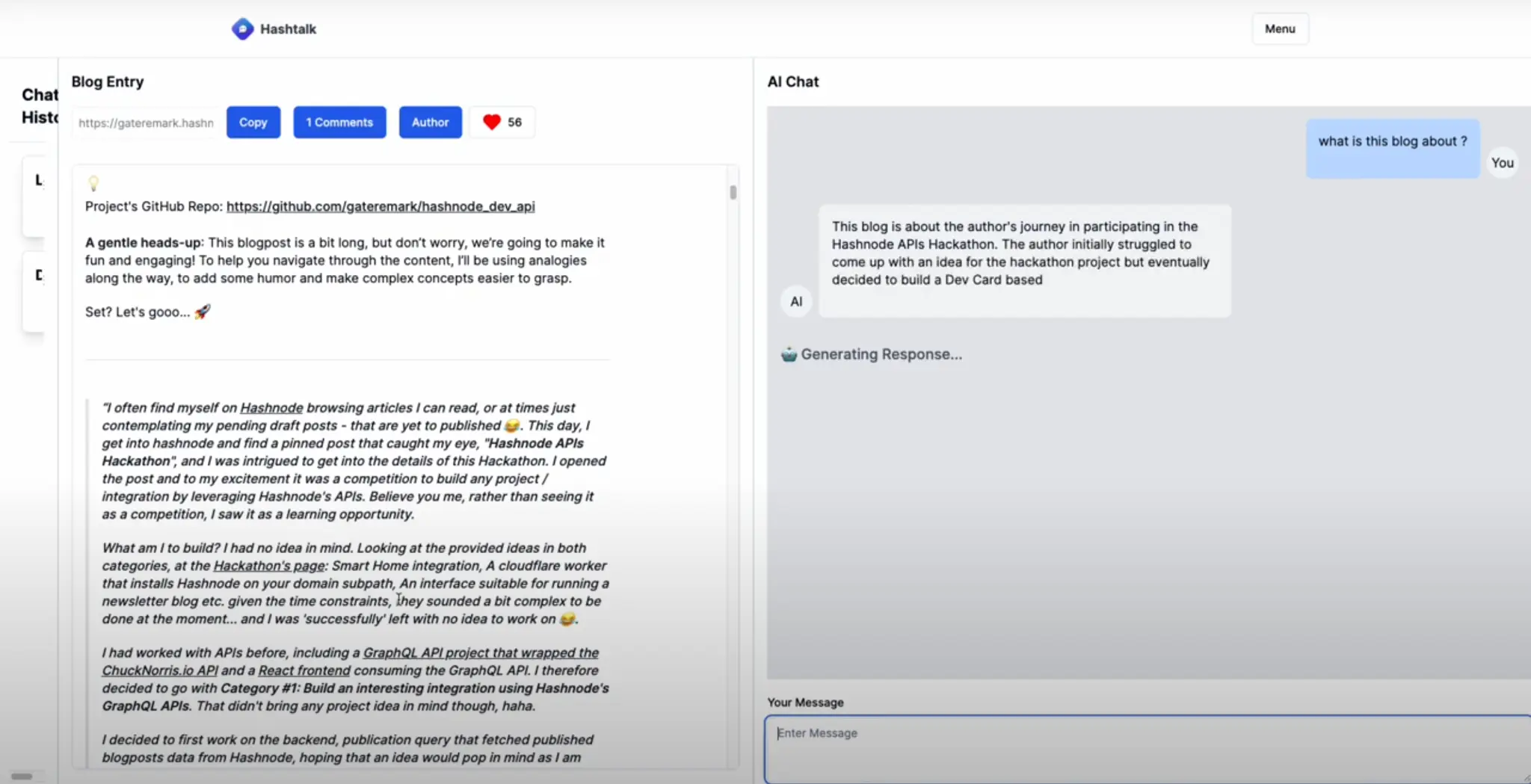Screen dimensions: 1531x784
Task: Click the robot icon beside Generating Response
Action: (x=789, y=354)
